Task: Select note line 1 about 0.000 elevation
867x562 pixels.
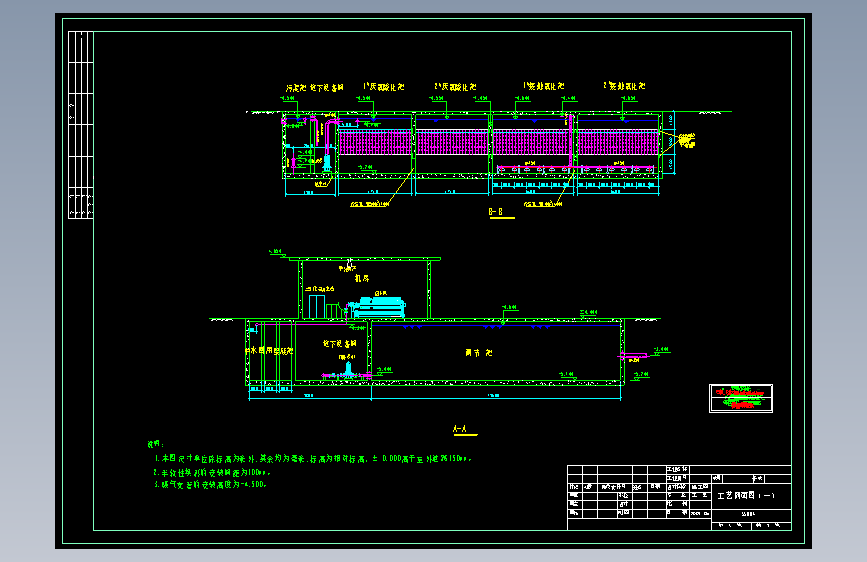Action: point(313,459)
